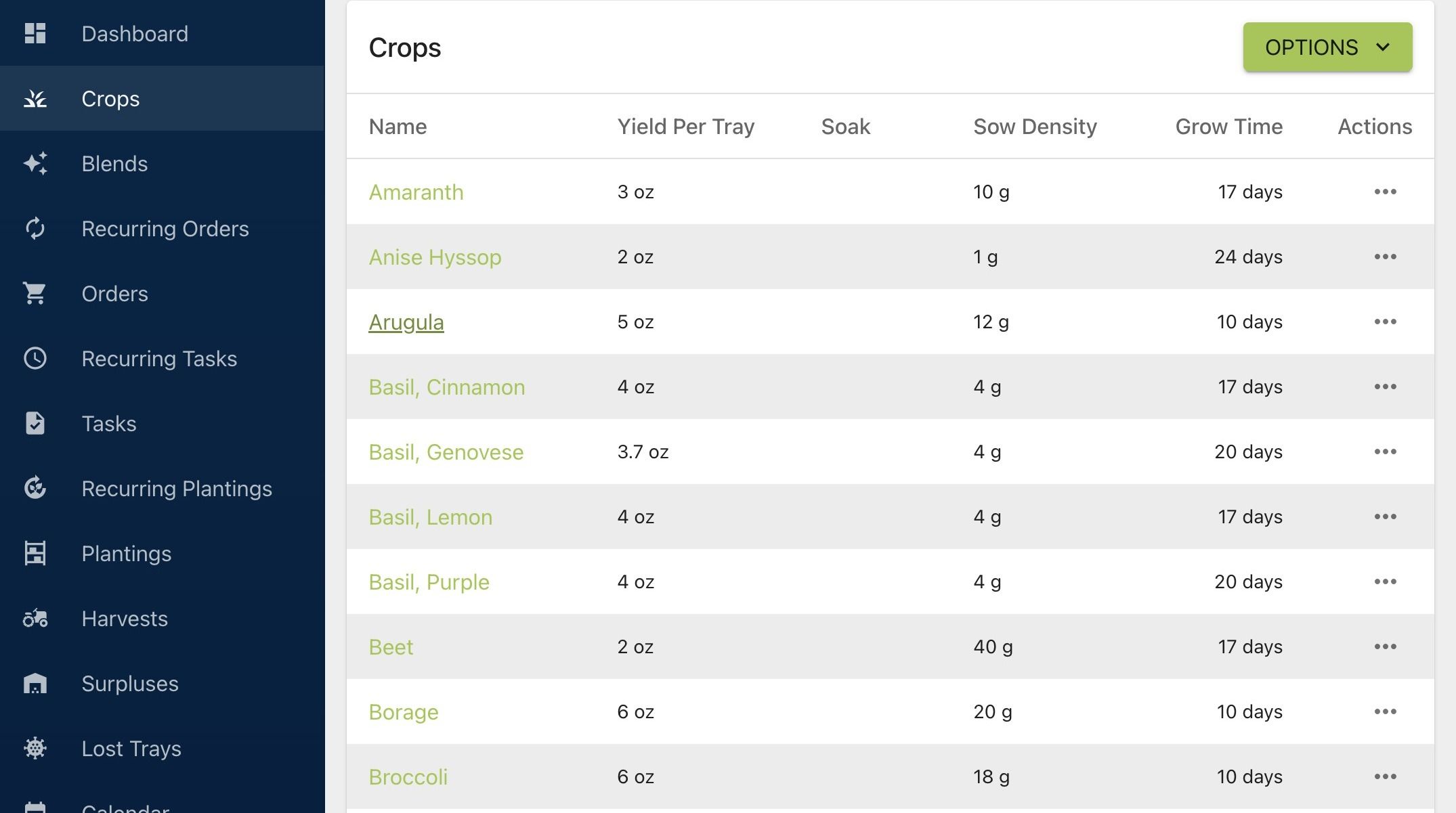
Task: Open the Anise Hyssop crop link
Action: 435,257
